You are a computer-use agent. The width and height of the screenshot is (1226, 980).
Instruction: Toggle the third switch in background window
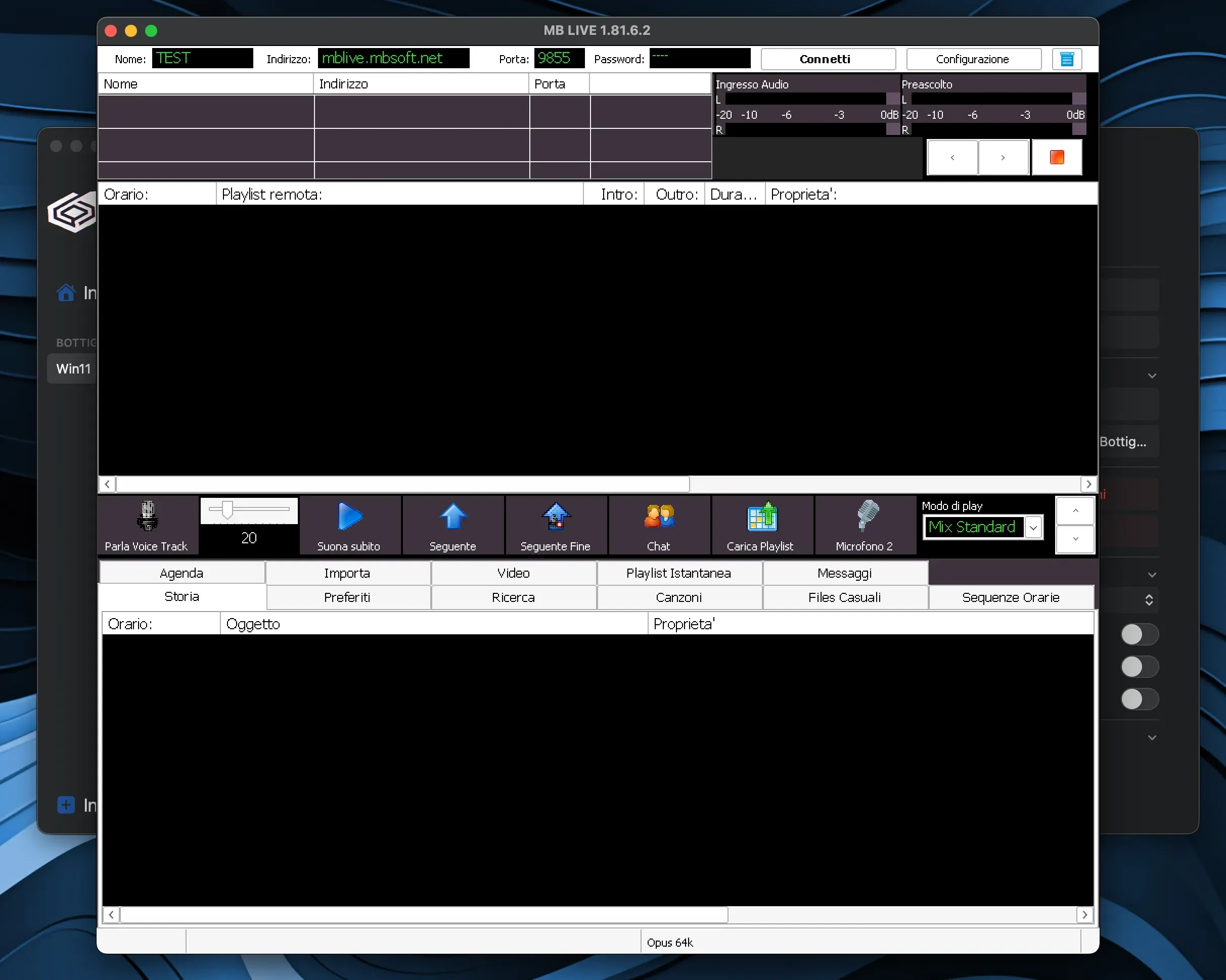pos(1139,698)
